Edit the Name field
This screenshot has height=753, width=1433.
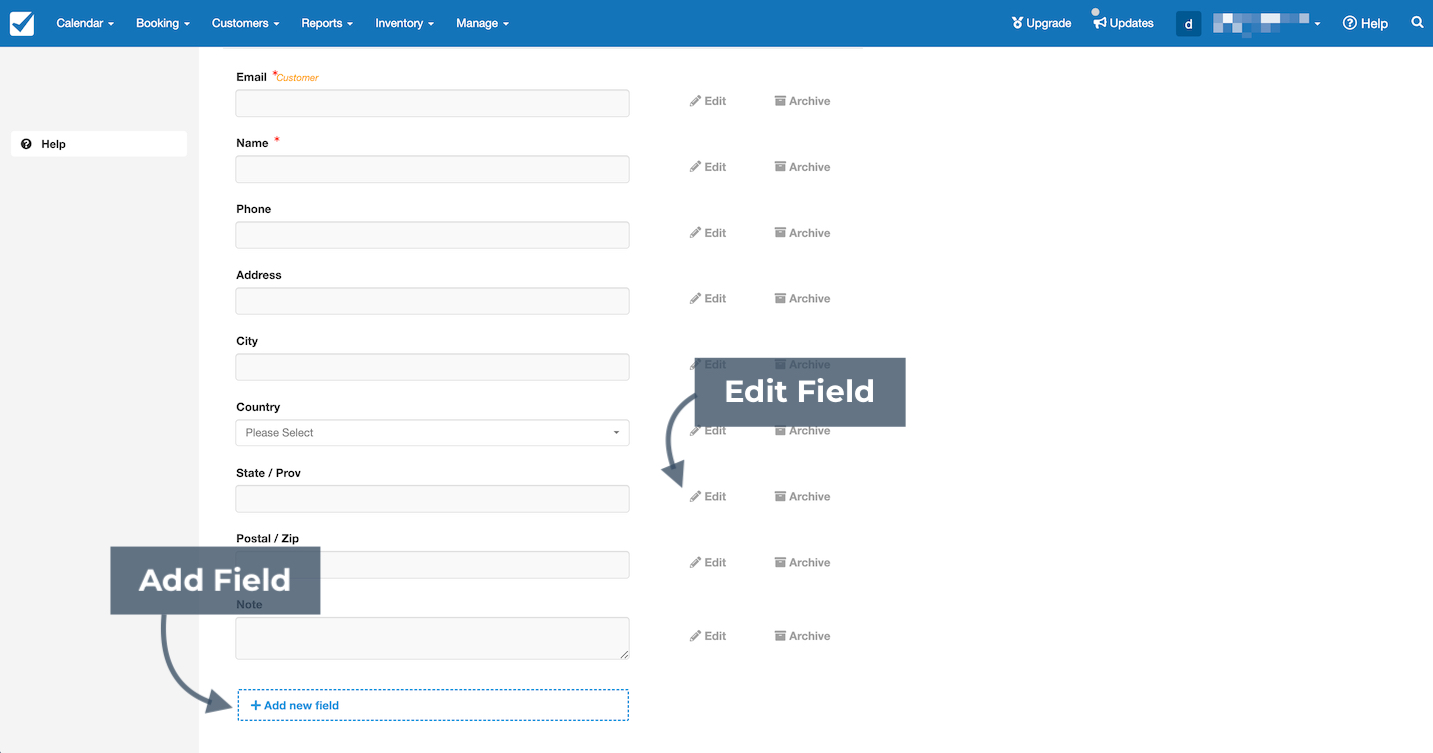point(708,167)
